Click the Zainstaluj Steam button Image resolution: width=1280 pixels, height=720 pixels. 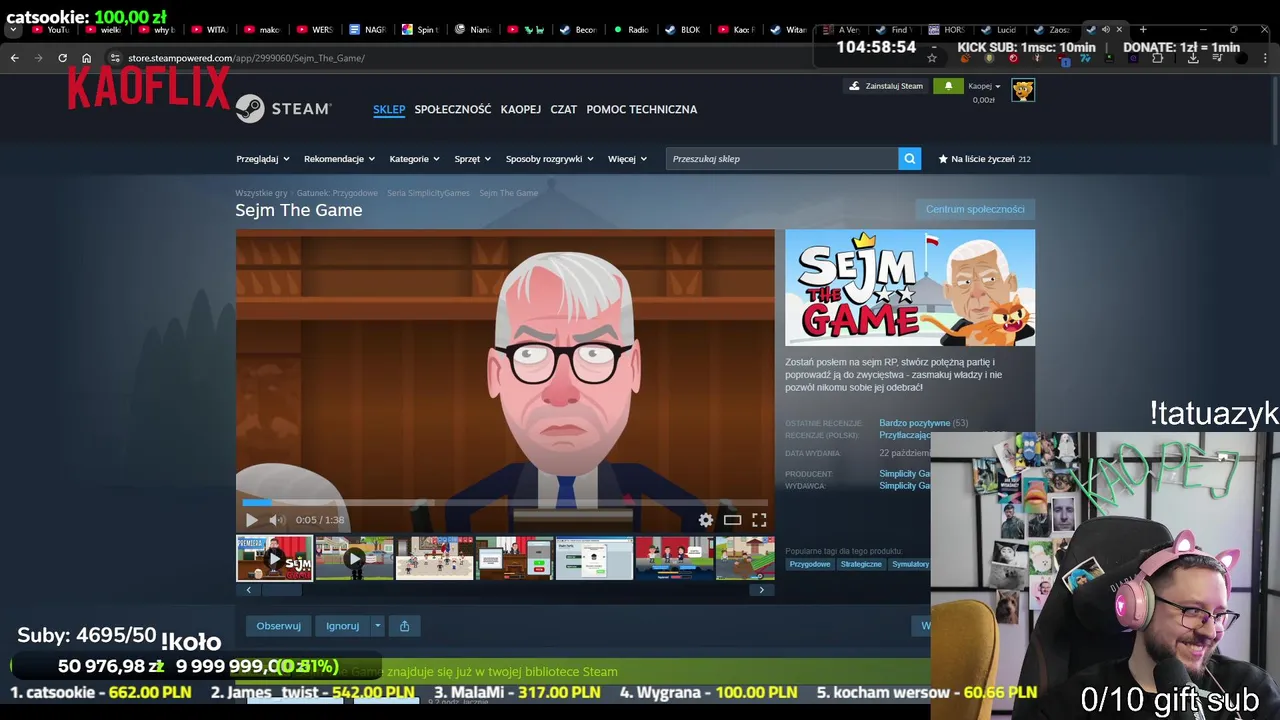tap(886, 86)
